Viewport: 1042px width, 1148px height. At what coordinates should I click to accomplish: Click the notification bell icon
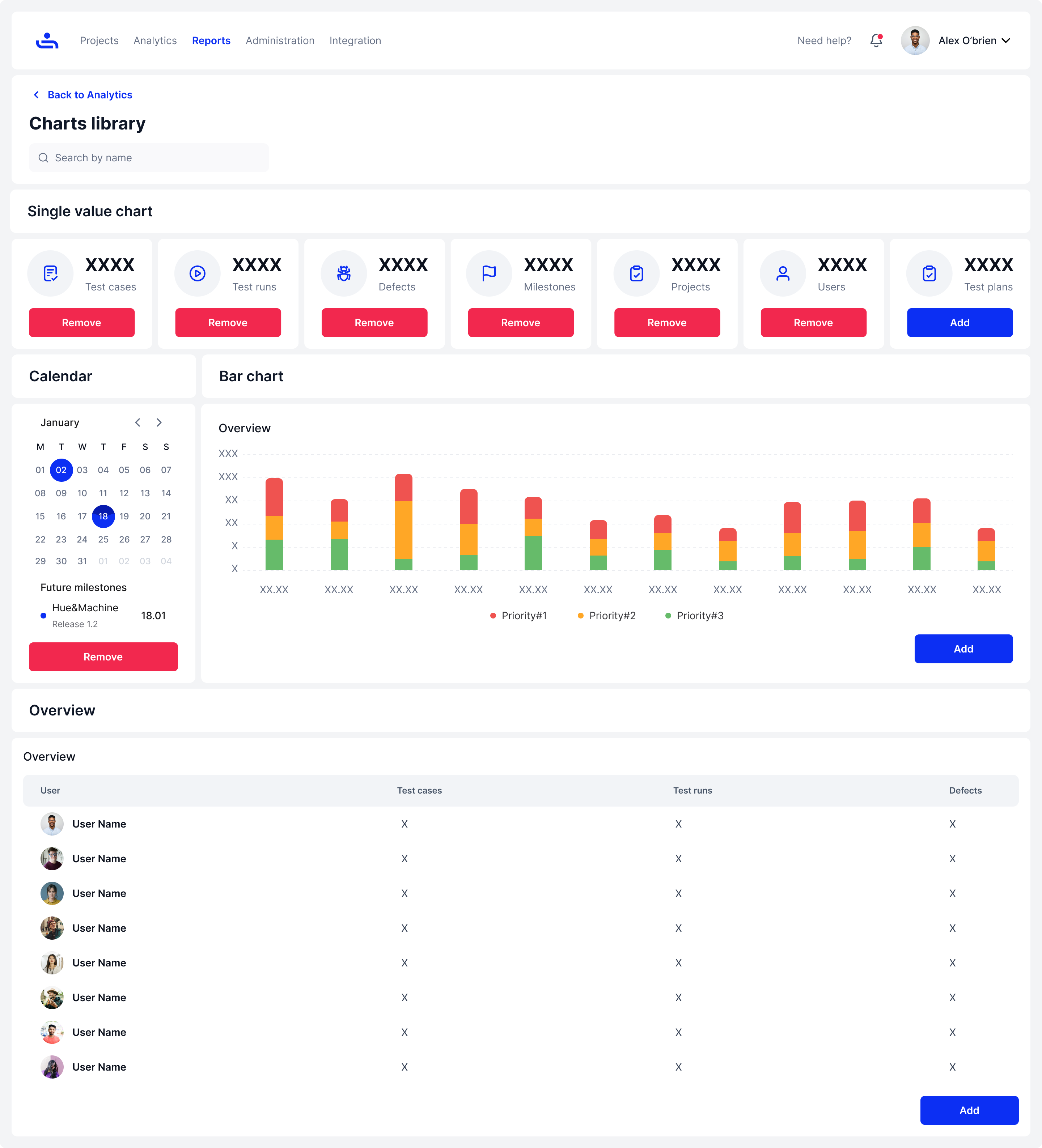point(876,41)
